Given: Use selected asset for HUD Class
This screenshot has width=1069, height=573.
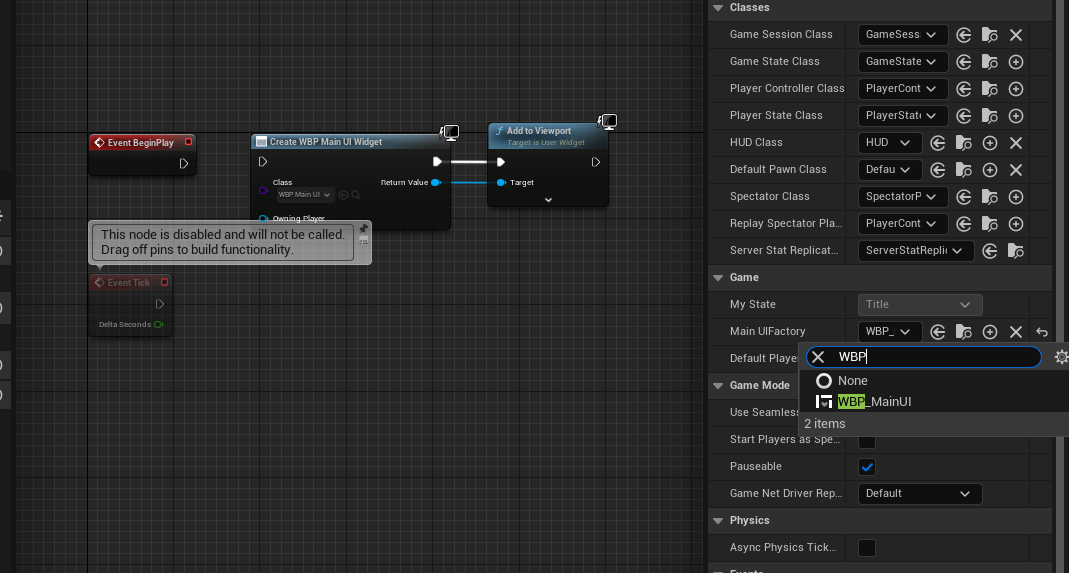Looking at the screenshot, I should [x=937, y=143].
